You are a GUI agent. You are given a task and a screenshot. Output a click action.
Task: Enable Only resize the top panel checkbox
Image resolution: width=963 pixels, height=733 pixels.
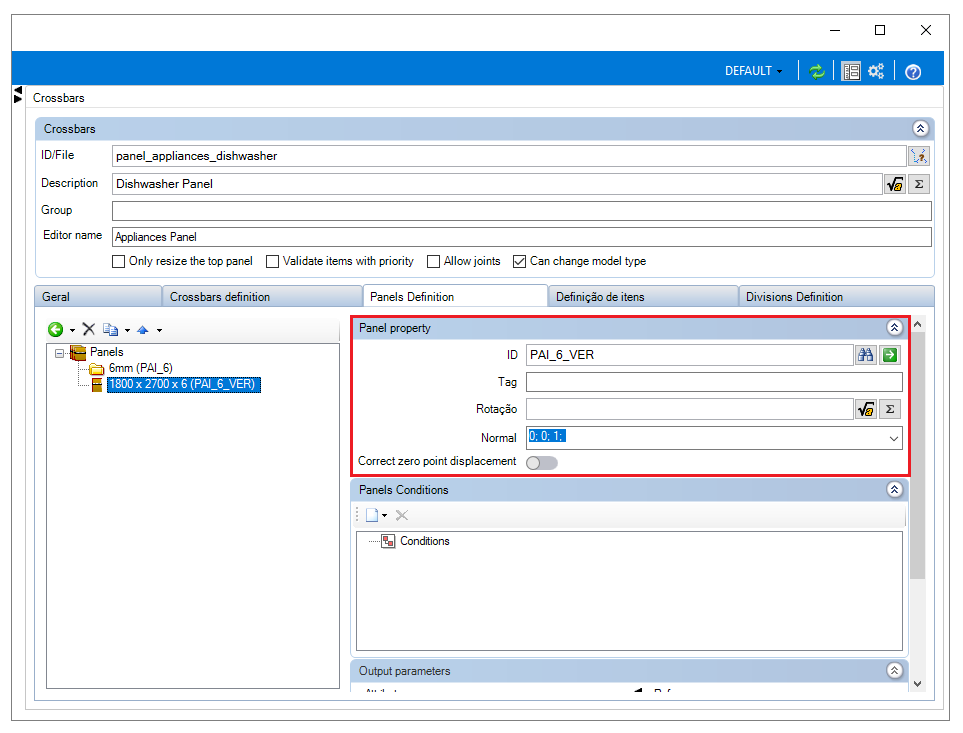tap(119, 262)
